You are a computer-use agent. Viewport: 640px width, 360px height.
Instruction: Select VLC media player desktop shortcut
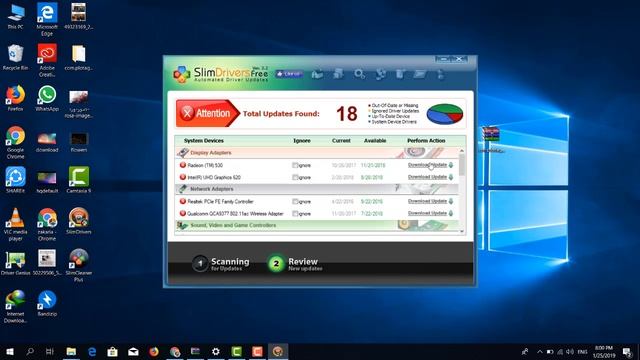15,224
